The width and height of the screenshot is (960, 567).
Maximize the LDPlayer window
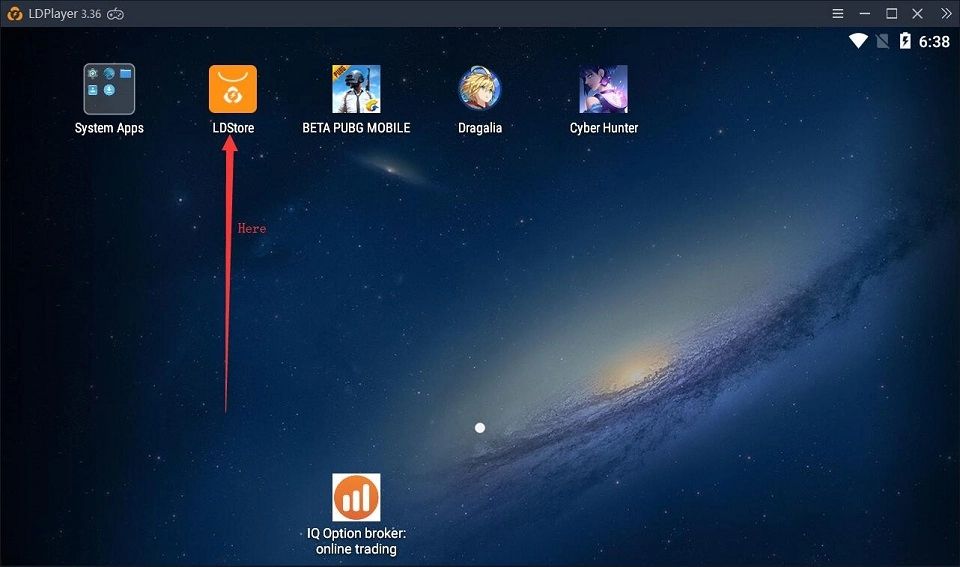(x=891, y=13)
